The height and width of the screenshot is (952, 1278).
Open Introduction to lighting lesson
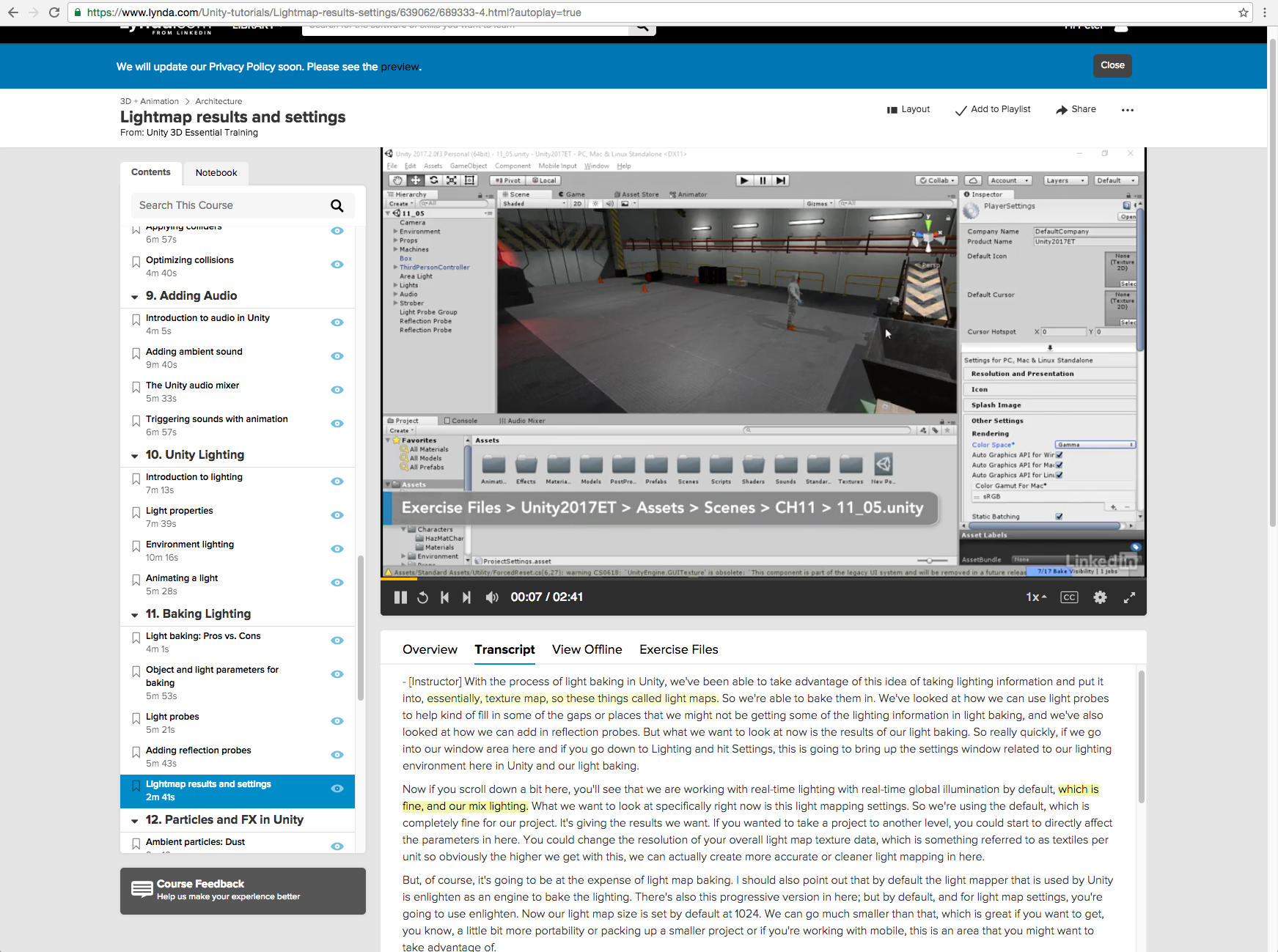click(x=194, y=477)
